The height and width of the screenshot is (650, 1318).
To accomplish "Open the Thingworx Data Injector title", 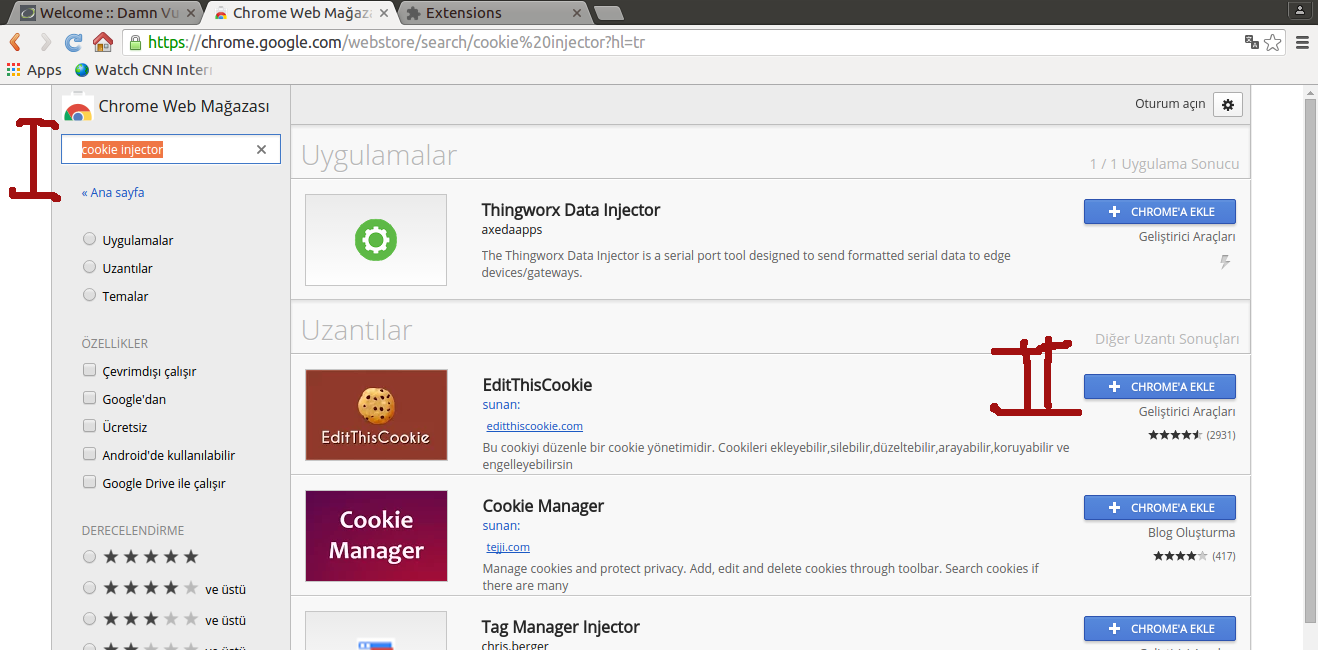I will coord(571,210).
